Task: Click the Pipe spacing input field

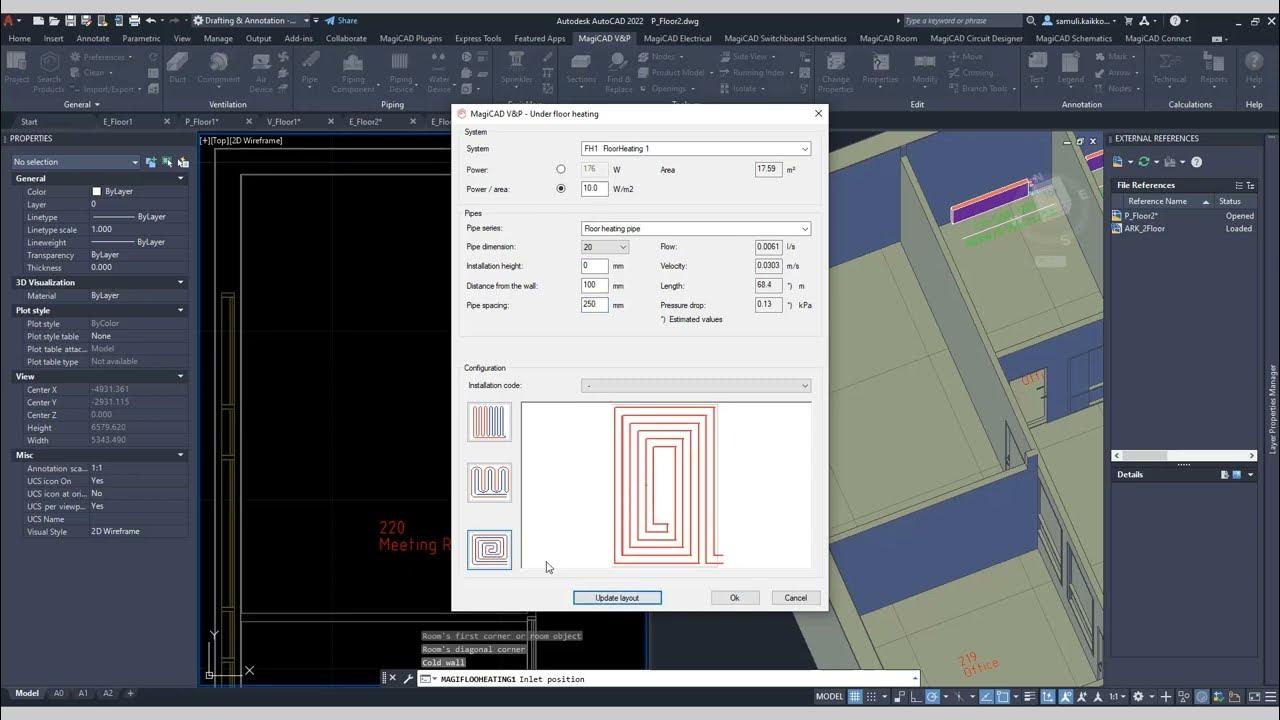Action: 594,305
